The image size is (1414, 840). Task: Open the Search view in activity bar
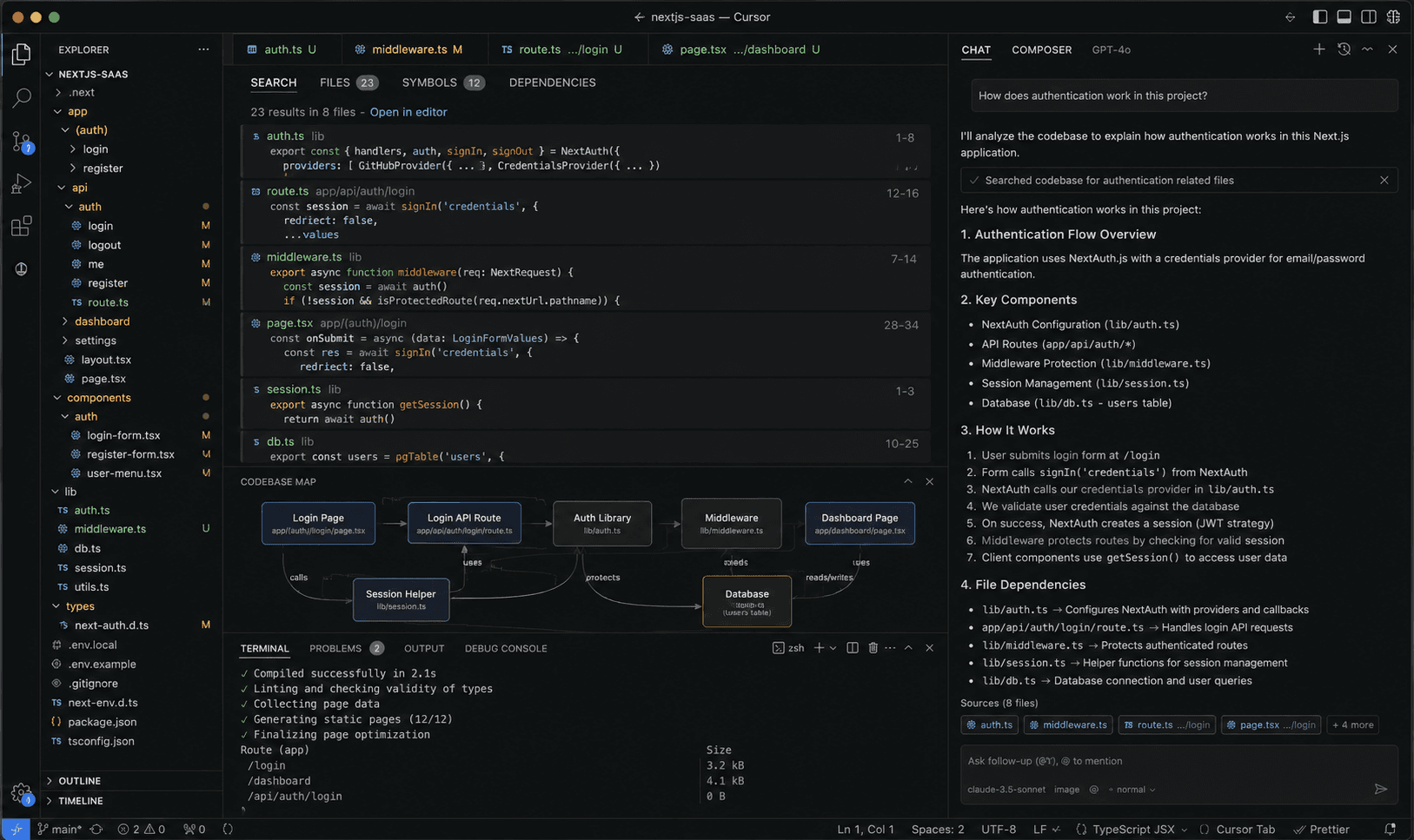tap(21, 97)
